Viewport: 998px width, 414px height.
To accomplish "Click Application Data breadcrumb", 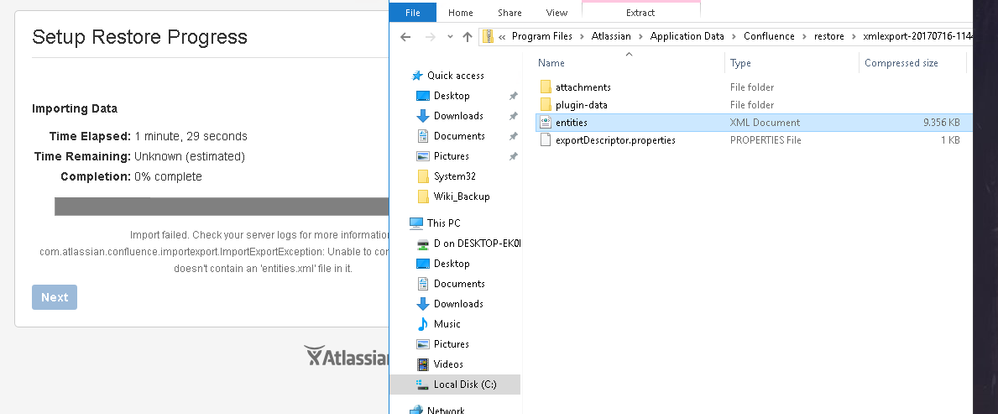I will point(687,36).
